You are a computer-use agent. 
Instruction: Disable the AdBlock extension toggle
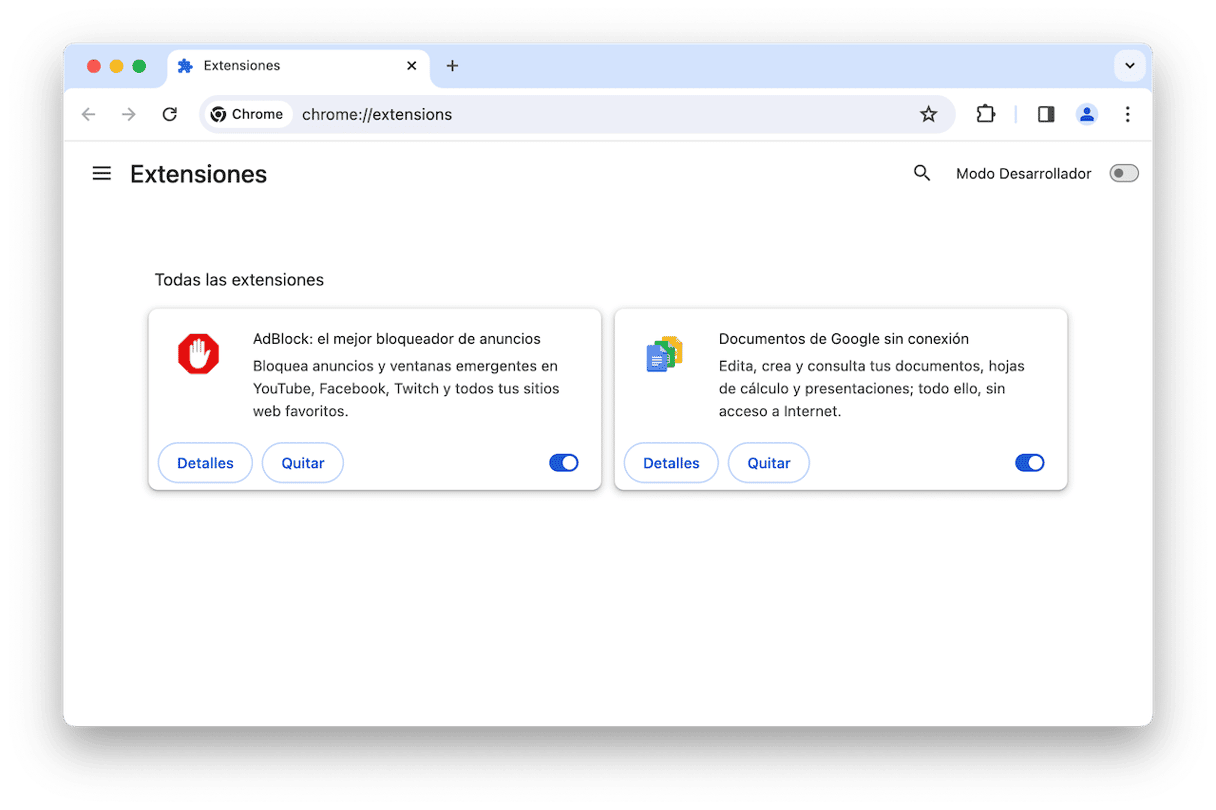tap(564, 463)
